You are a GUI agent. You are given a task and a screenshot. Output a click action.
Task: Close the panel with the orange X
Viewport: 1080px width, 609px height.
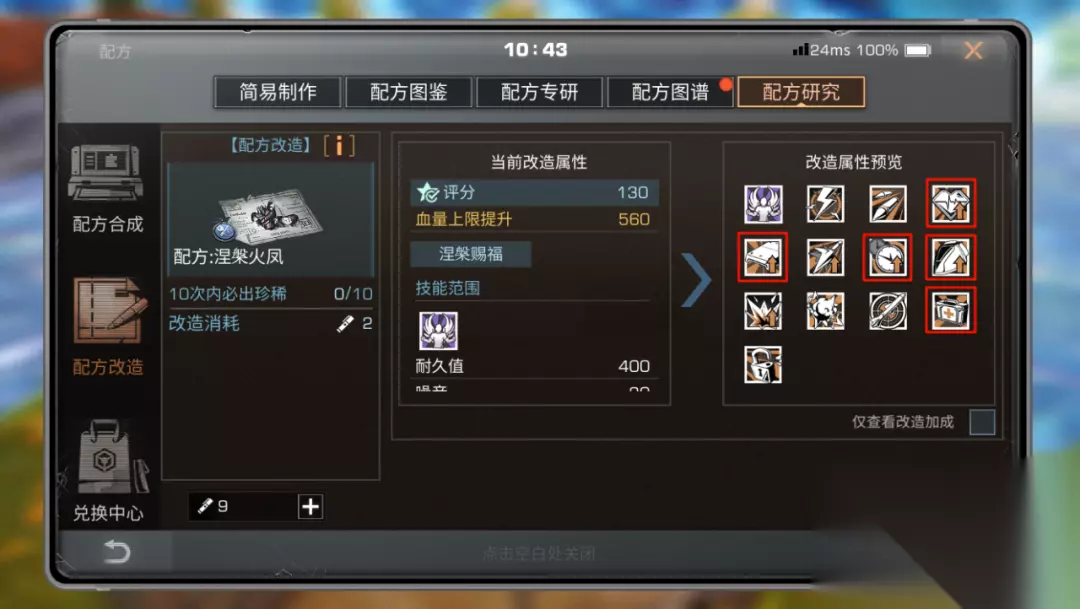pyautogui.click(x=973, y=50)
